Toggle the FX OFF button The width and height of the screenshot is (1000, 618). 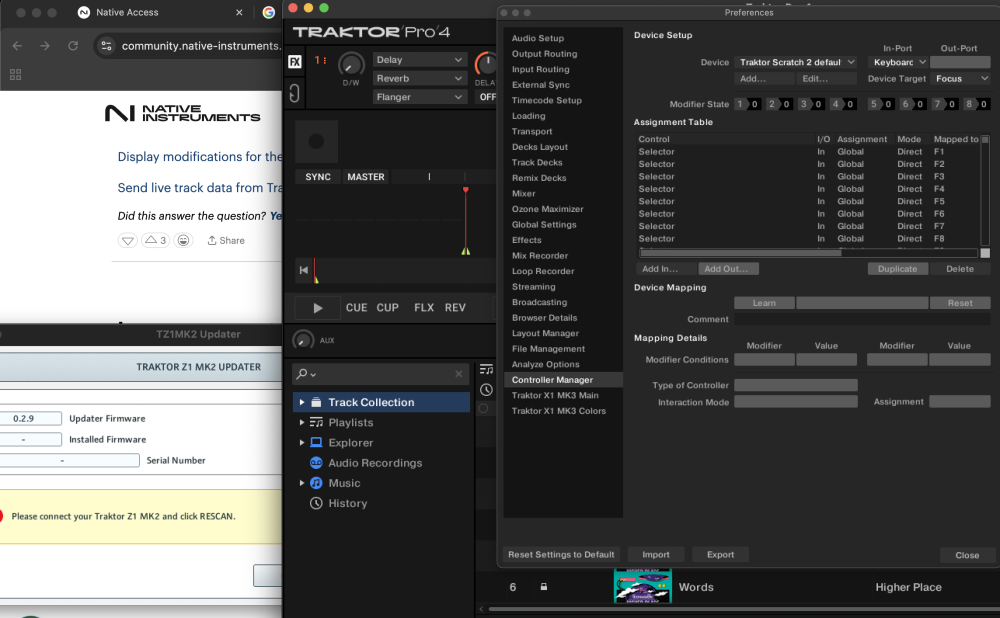pyautogui.click(x=487, y=97)
